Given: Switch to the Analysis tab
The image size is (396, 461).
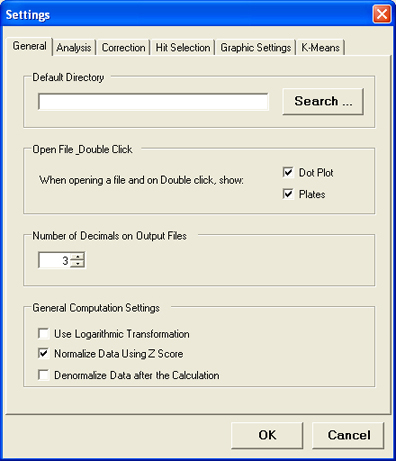Looking at the screenshot, I should point(74,47).
